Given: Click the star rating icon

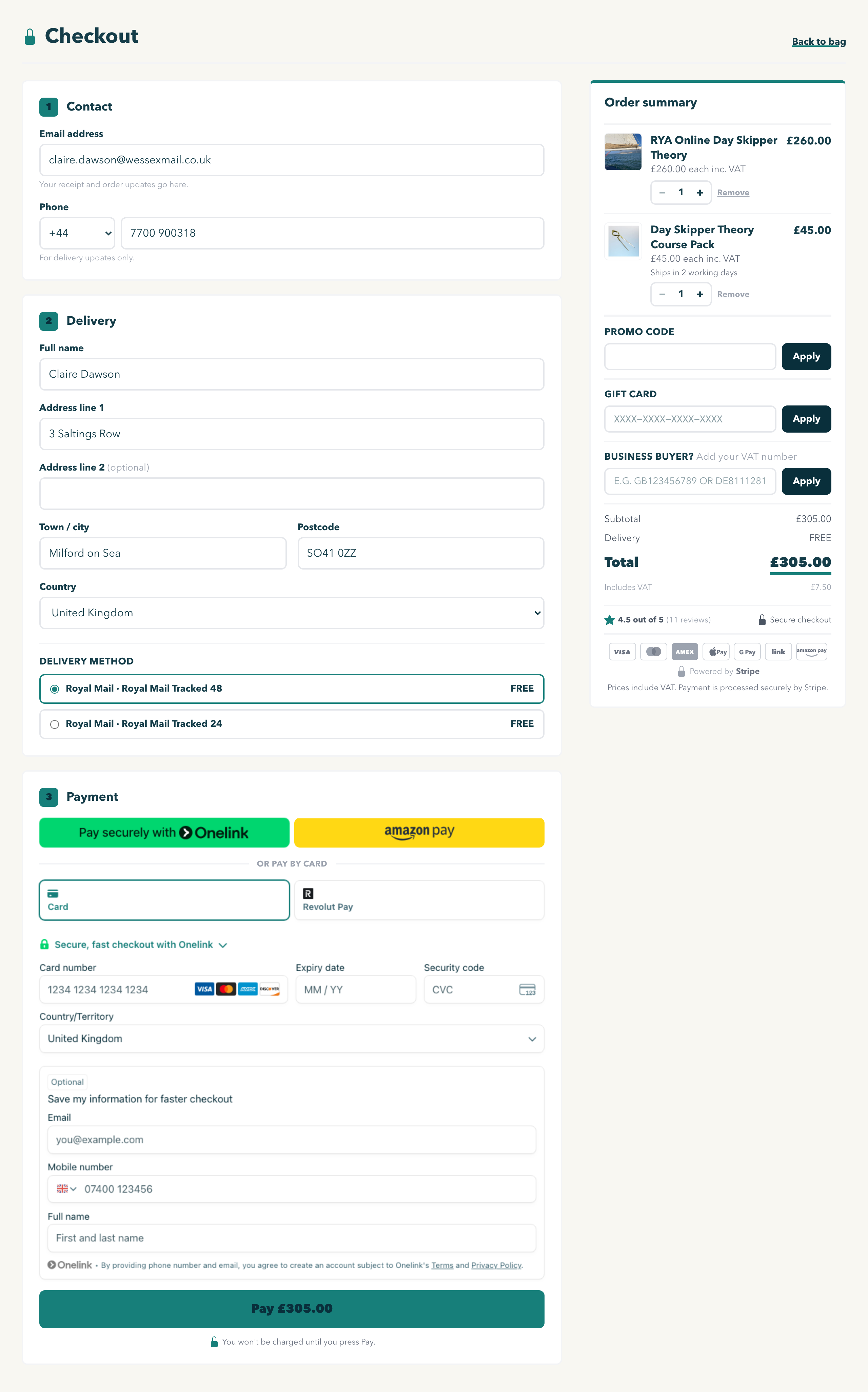Looking at the screenshot, I should coord(610,620).
